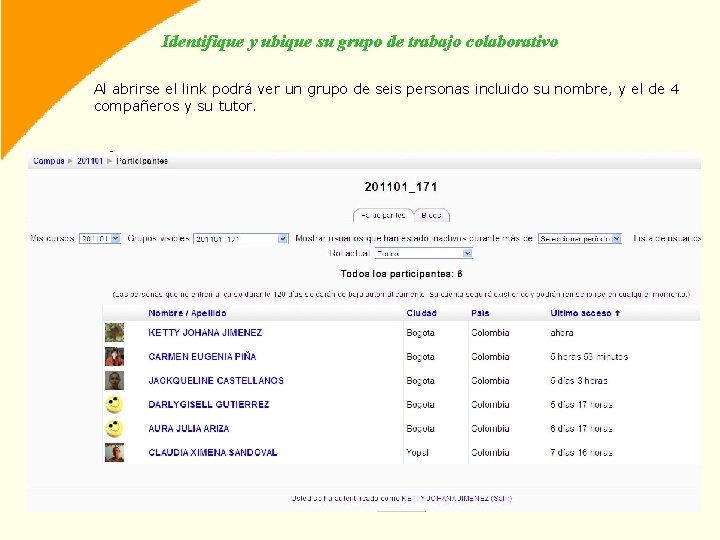720x540 pixels.
Task: Go to 201101 in the breadcrumb
Action: point(90,161)
